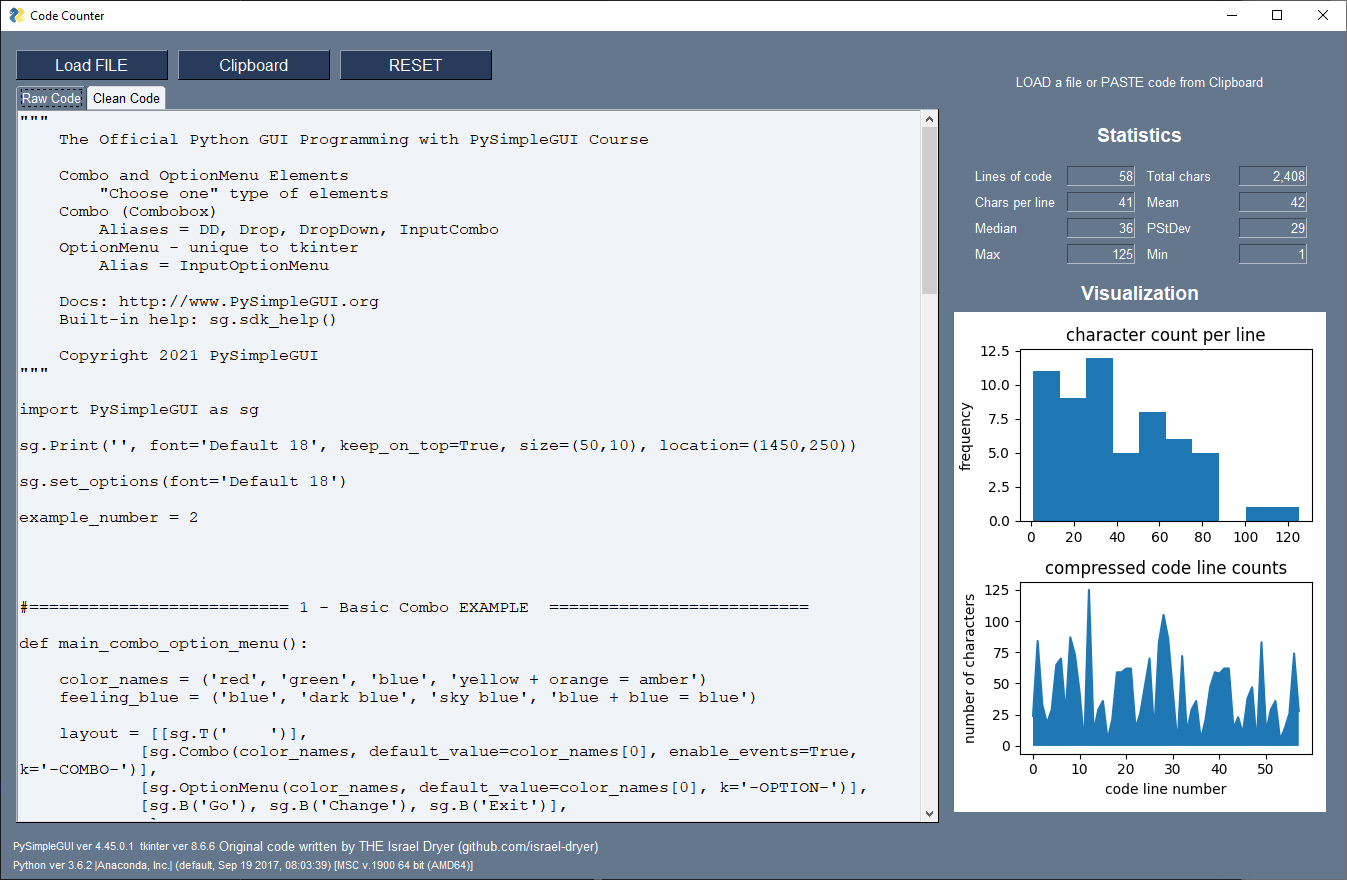The width and height of the screenshot is (1347, 880).
Task: Click the Total chars value field
Action: coord(1273,176)
